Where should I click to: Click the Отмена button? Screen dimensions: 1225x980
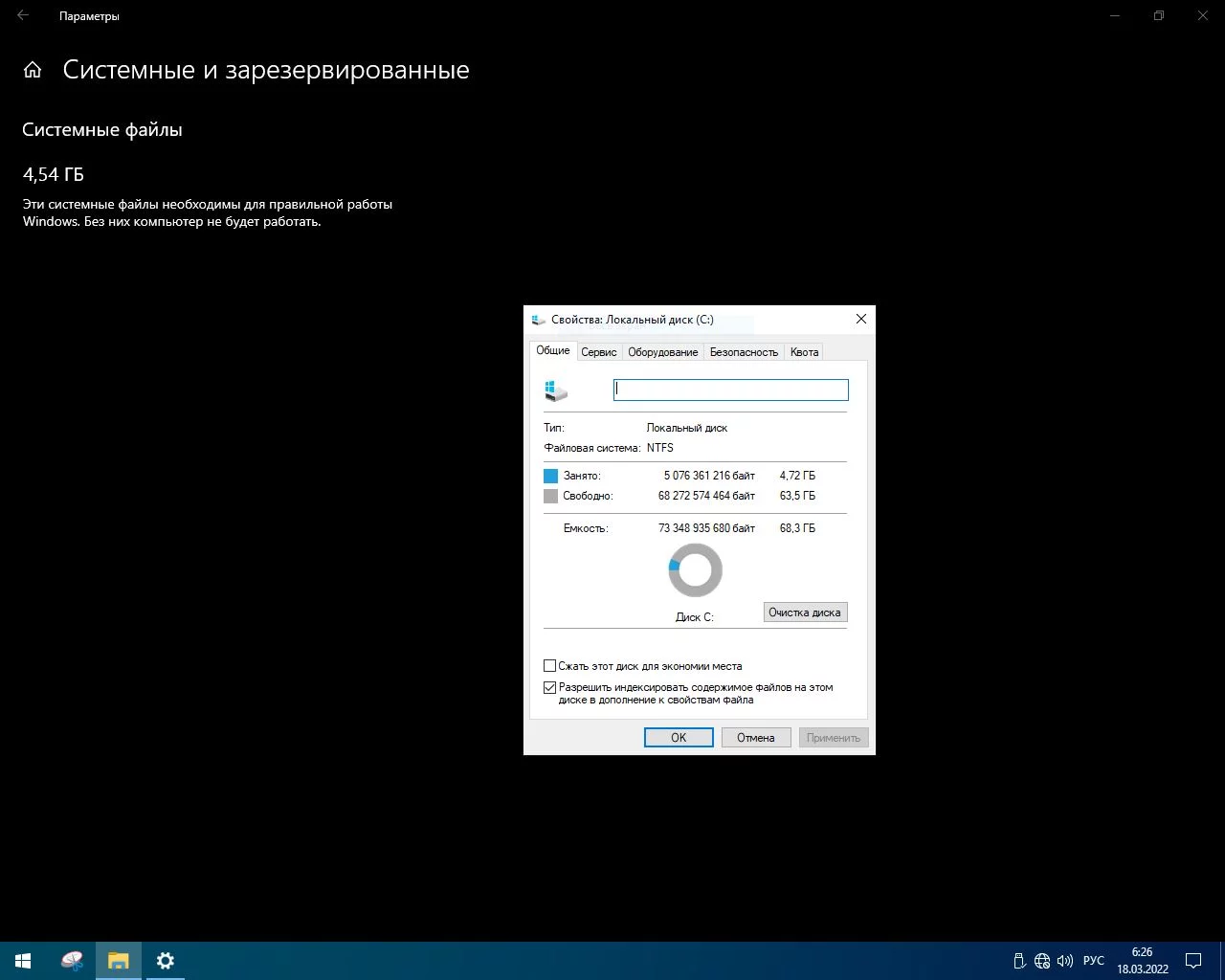tap(755, 738)
